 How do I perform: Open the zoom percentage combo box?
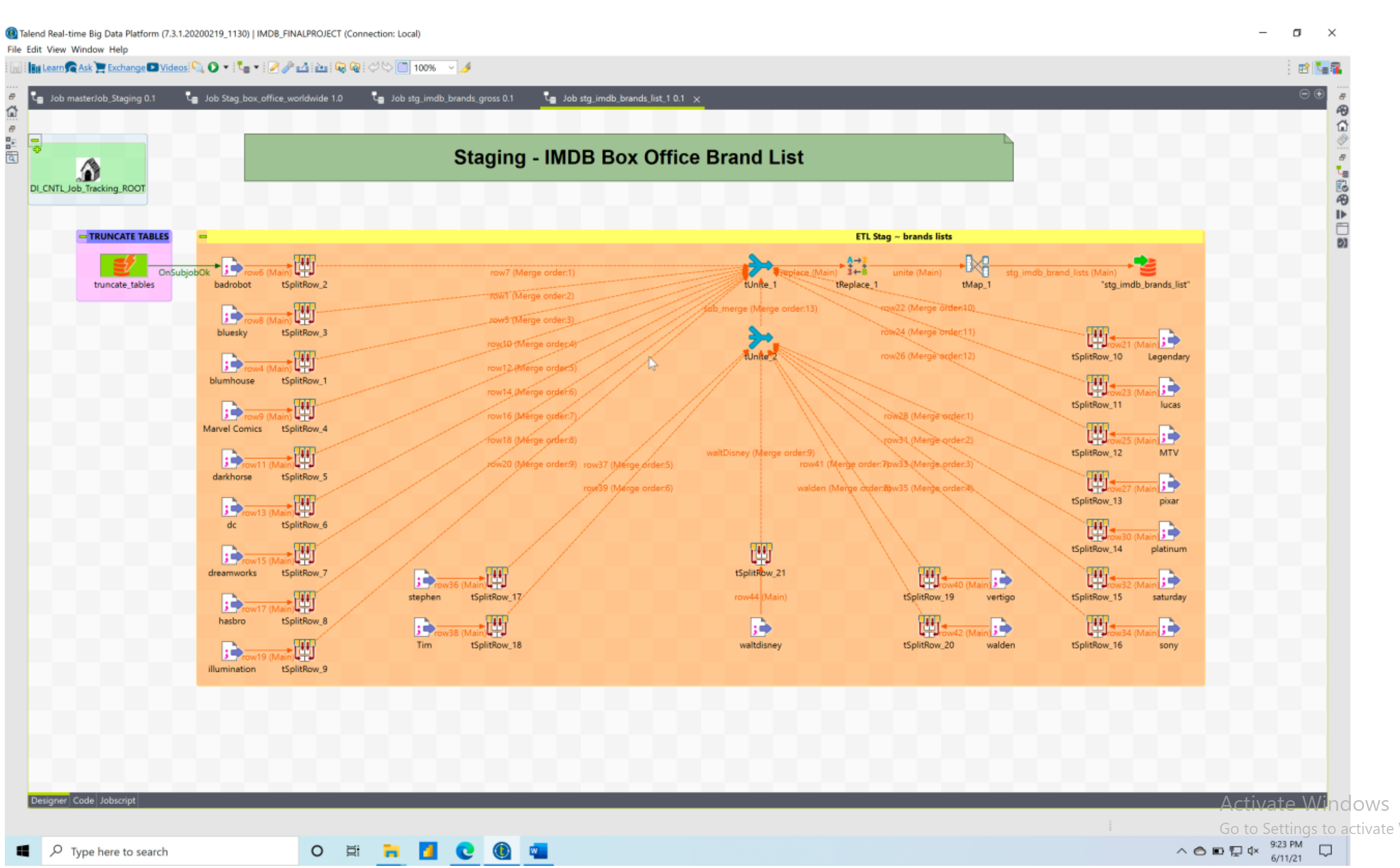coord(433,68)
